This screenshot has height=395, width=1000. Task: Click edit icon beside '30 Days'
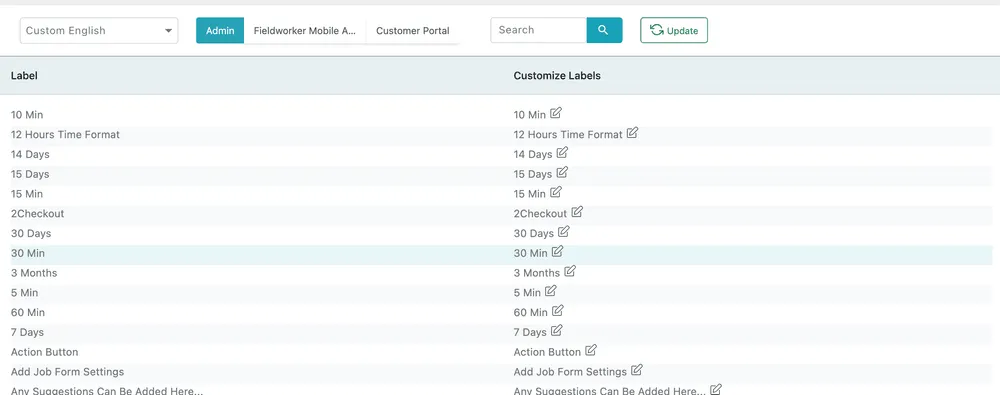pos(563,232)
